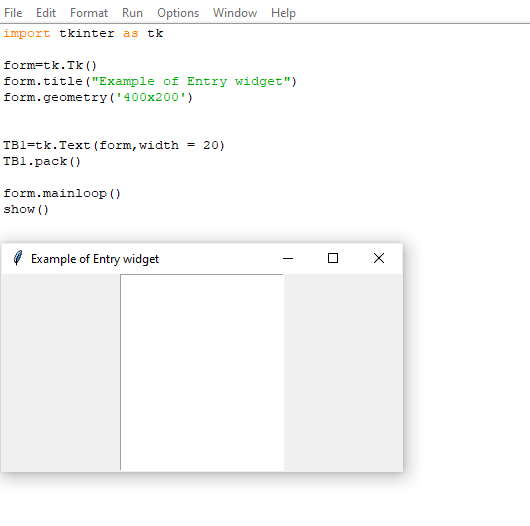Open the Help menu
Screen dimensions: 530x526
tap(283, 13)
